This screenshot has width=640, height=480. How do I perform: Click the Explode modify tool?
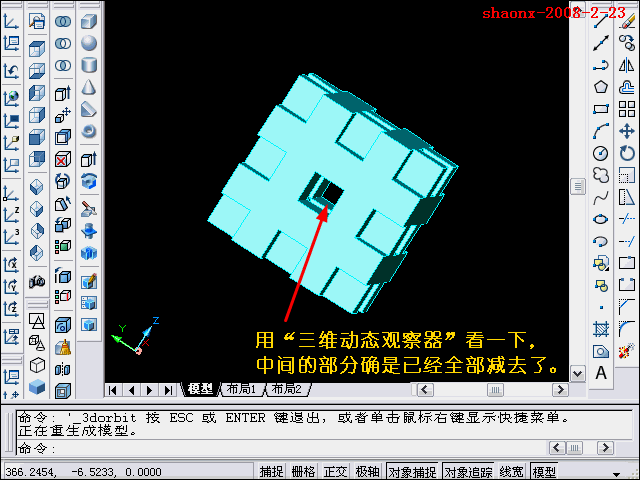[627, 351]
